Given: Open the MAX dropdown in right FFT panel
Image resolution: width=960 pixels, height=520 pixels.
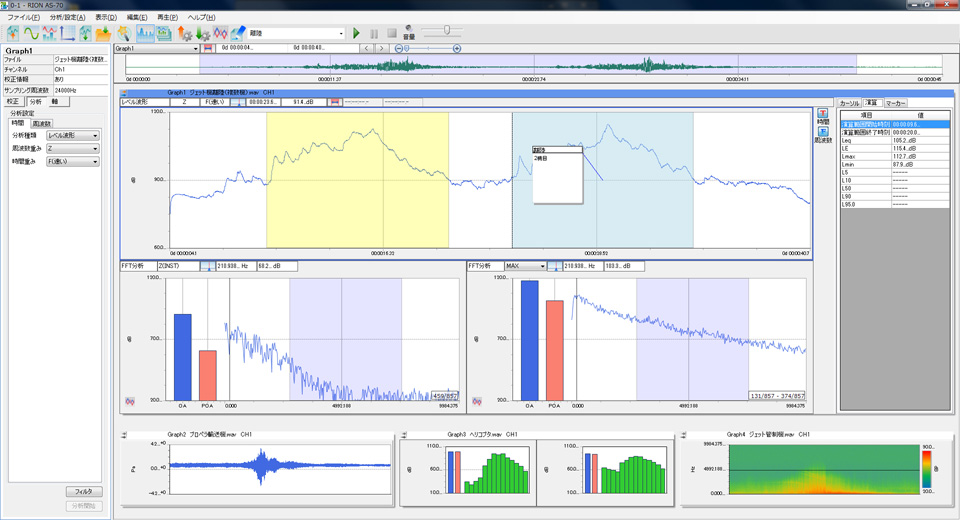Looking at the screenshot, I should coord(526,266).
